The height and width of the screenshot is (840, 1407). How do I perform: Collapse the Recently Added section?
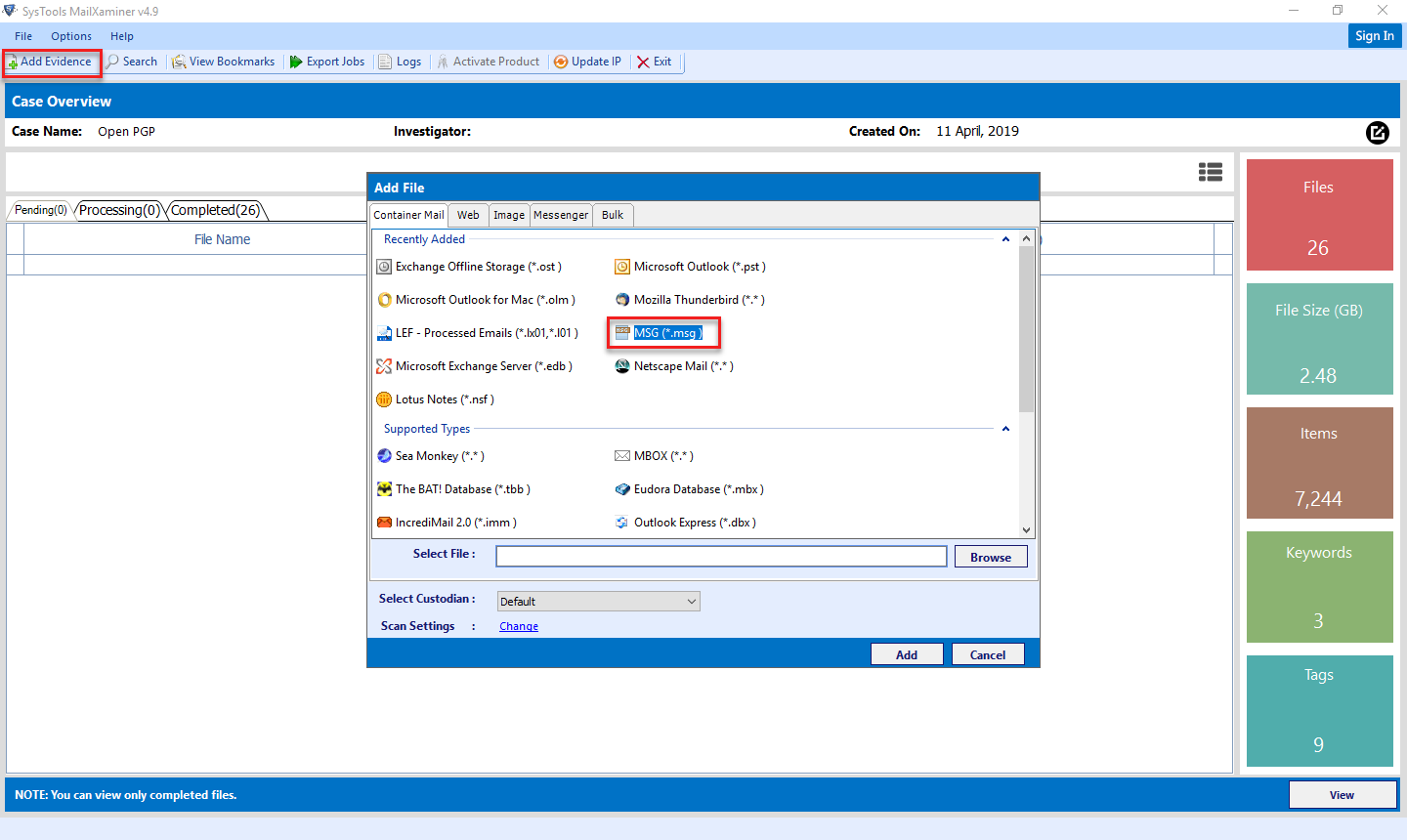point(1005,239)
